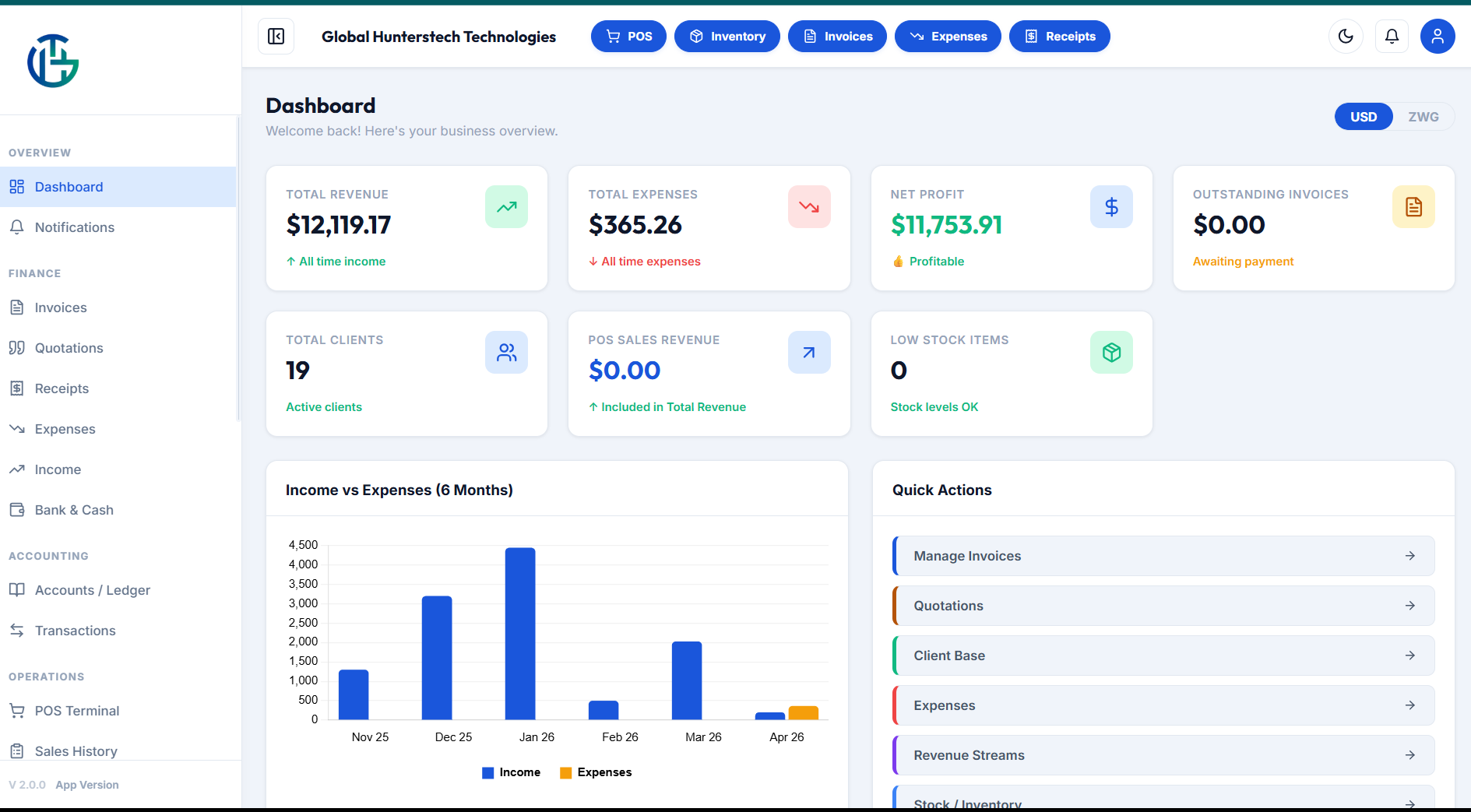Screen dimensions: 1471x812
Task: Open Bank & Cash from the sidebar
Action: pyautogui.click(x=74, y=510)
